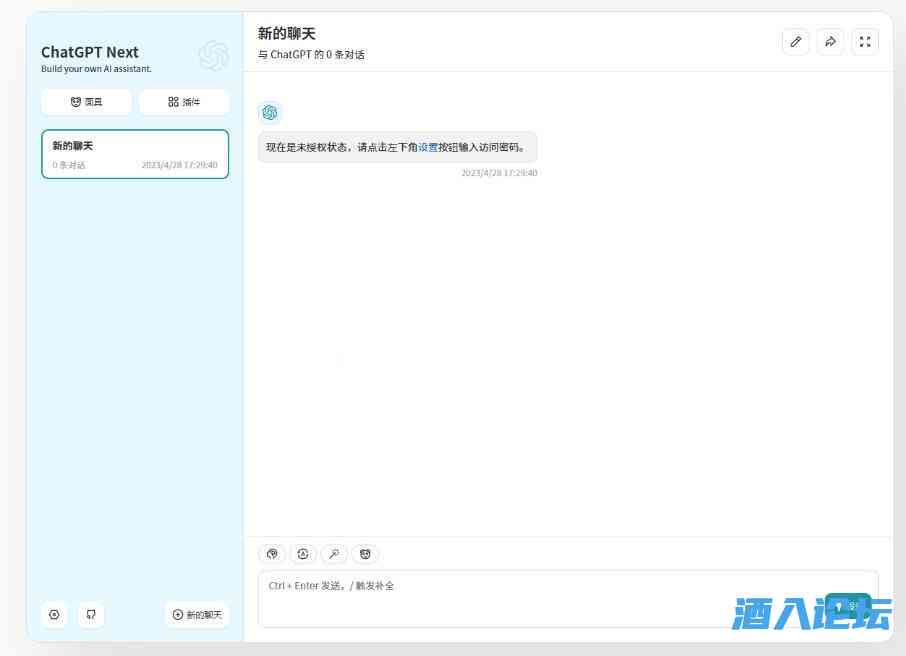906x656 pixels.
Task: Click the ChatGPT avatar icon on message
Action: (270, 112)
